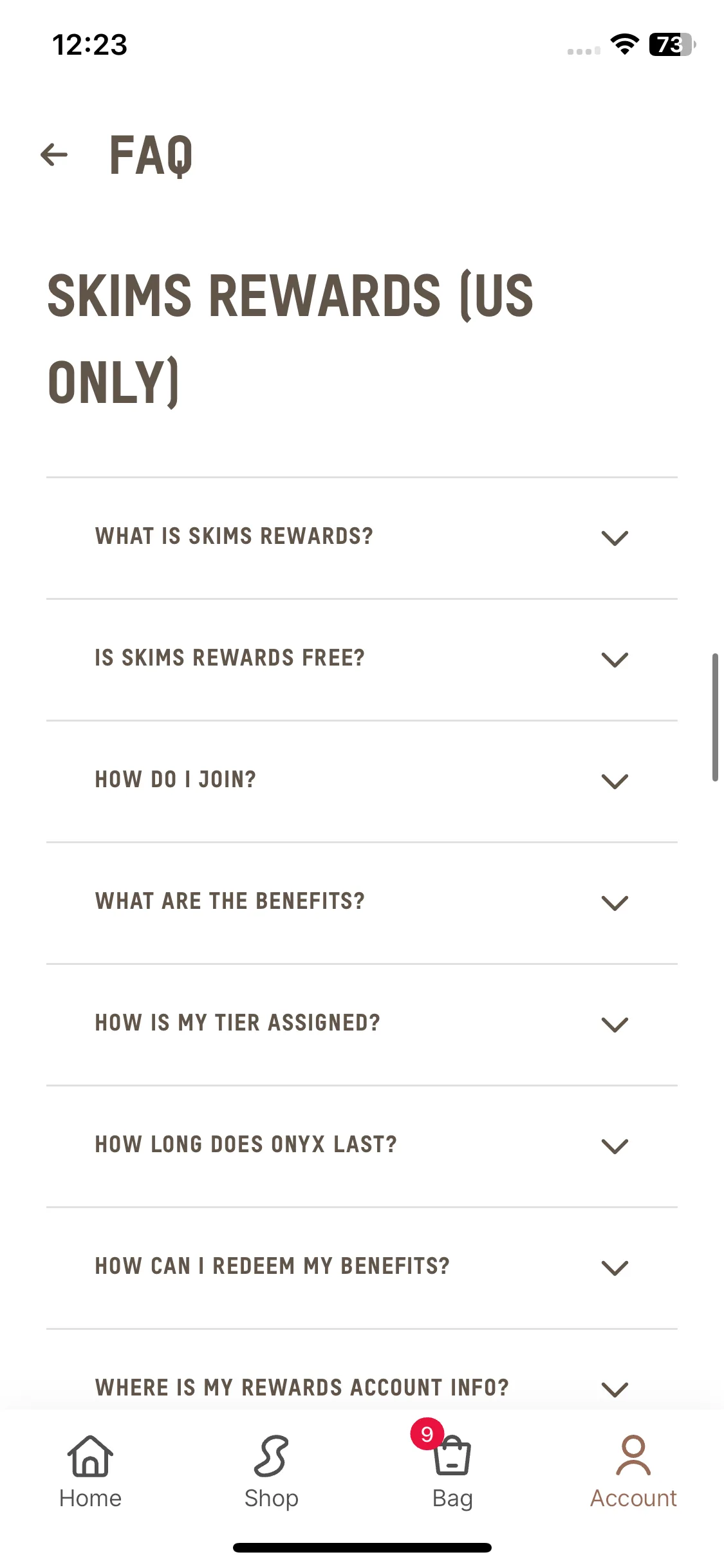The image size is (724, 1568).
Task: Open the Bag icon
Action: (x=452, y=1456)
